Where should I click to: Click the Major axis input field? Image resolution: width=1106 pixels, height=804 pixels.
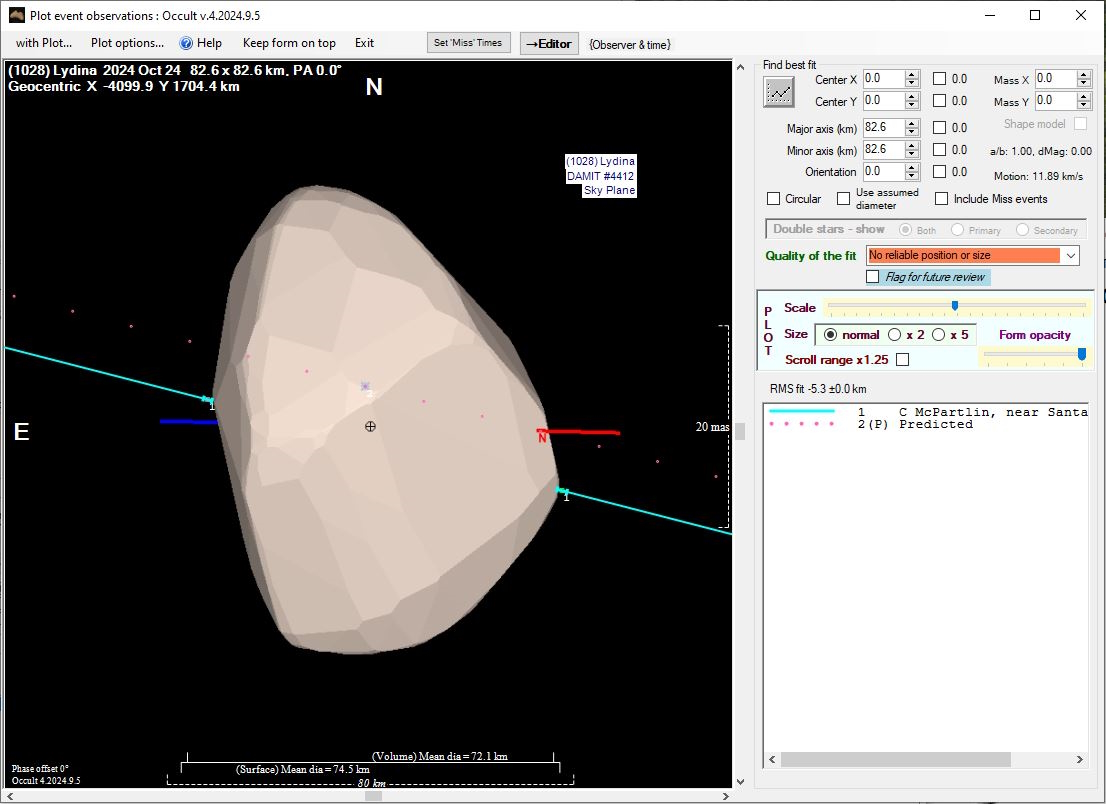[x=884, y=128]
